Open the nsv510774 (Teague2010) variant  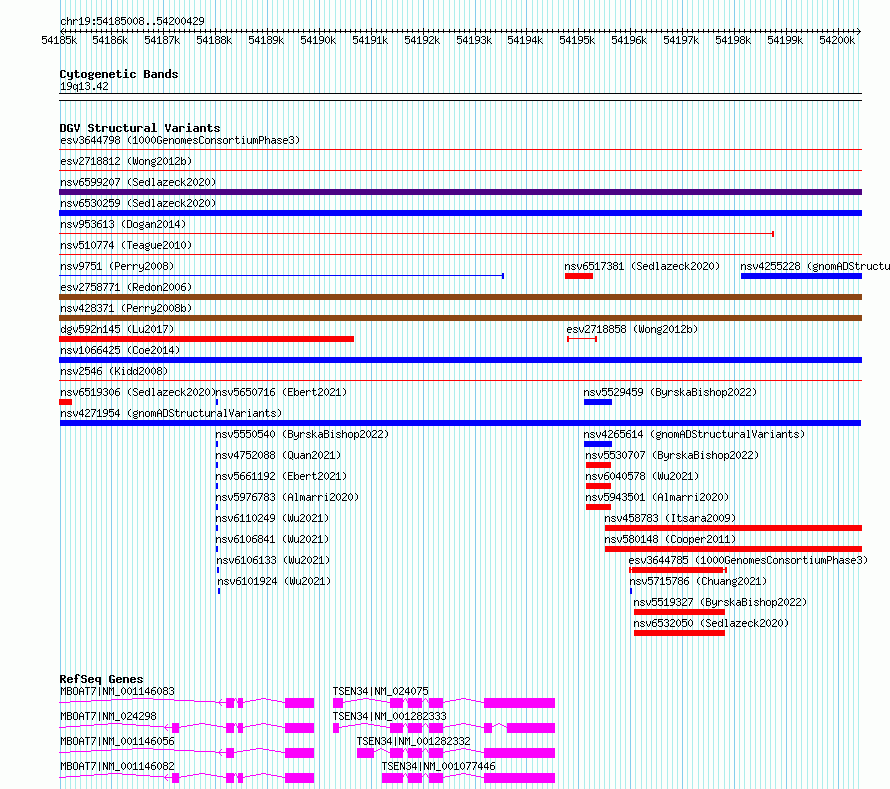[126, 245]
